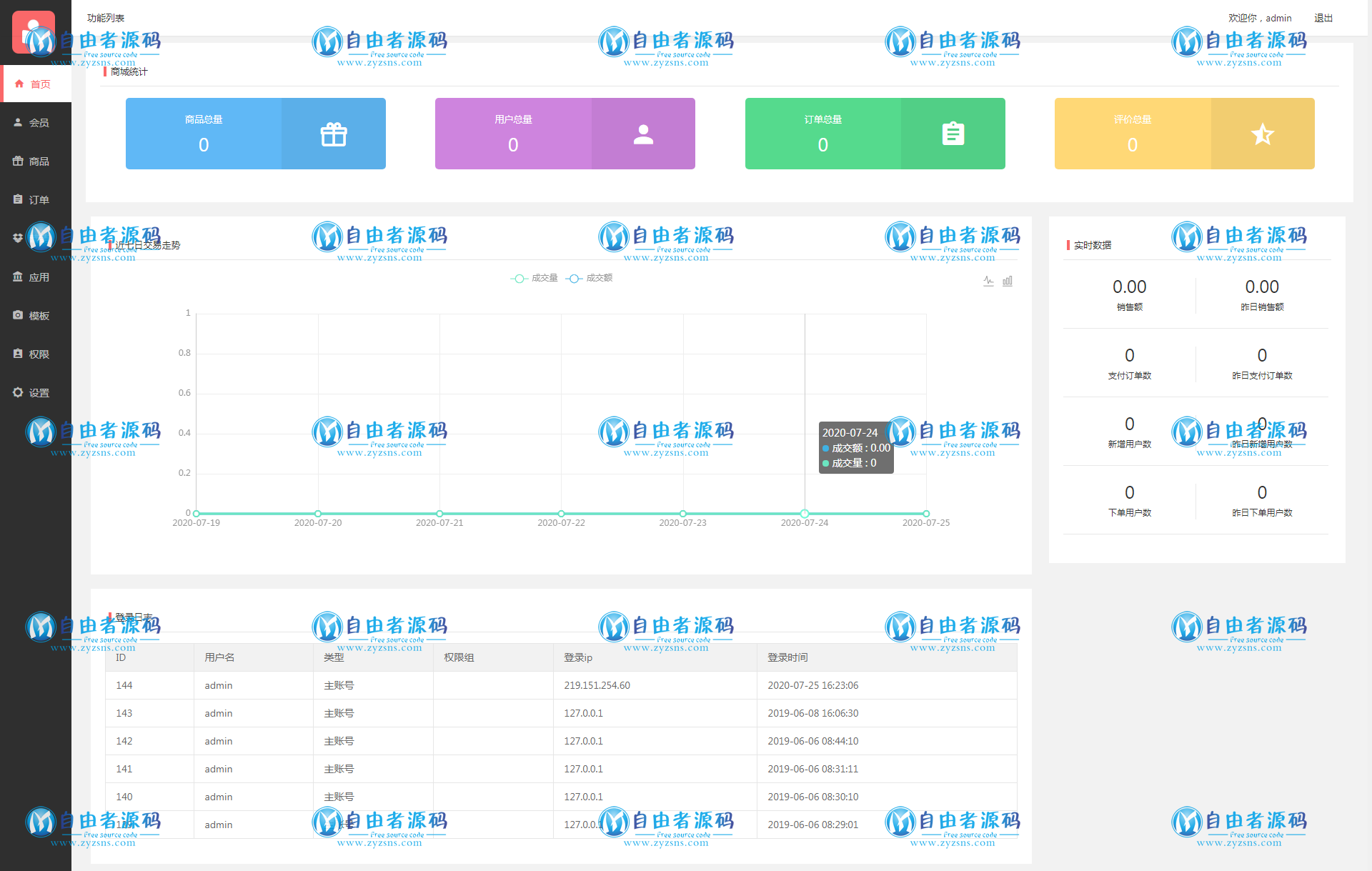Screen dimensions: 1372x871
Task: Click login time 2019-06-06 08:31:11
Action: (813, 769)
